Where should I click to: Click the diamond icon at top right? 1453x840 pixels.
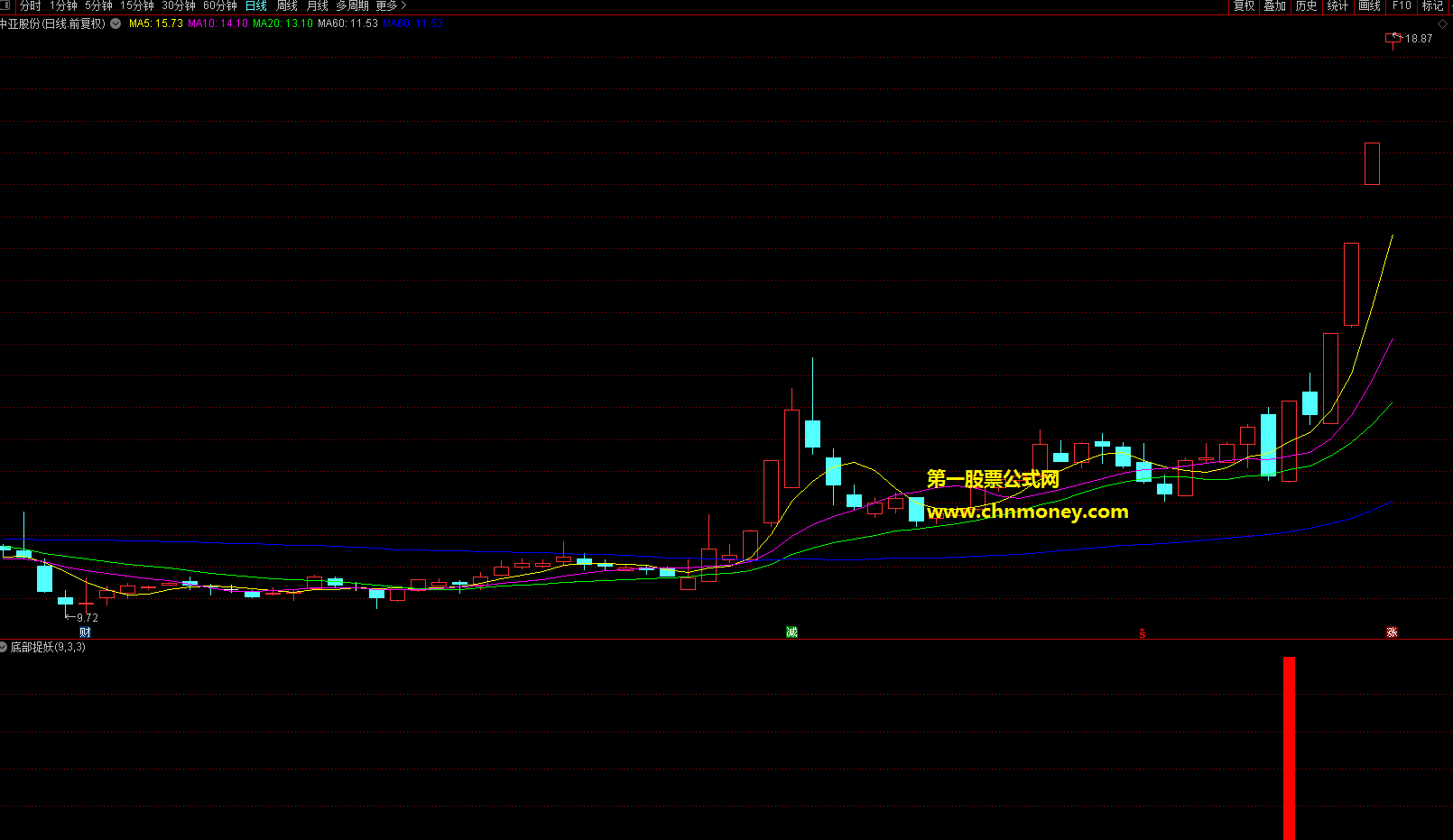pos(1442,23)
